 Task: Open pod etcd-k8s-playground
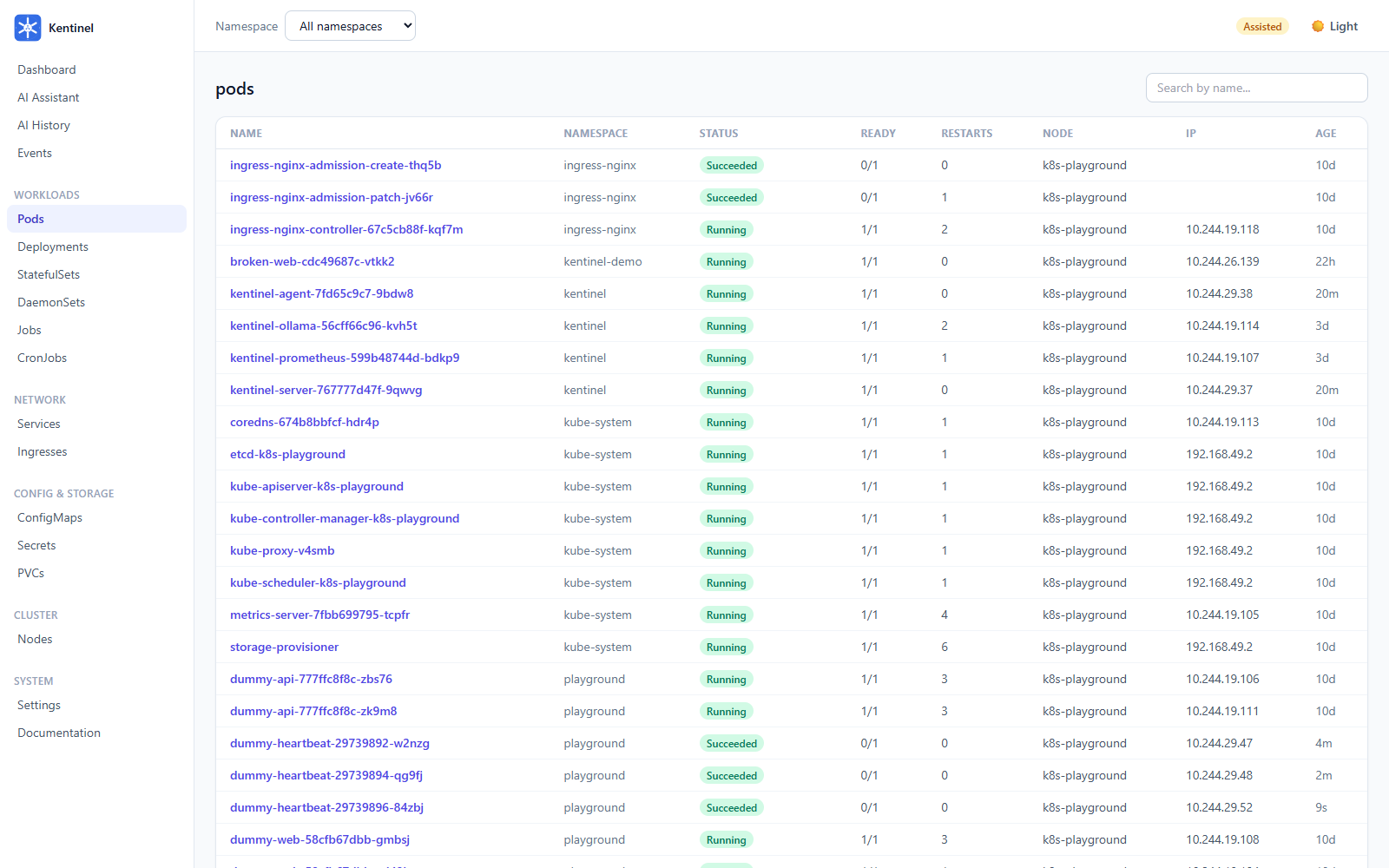click(287, 454)
